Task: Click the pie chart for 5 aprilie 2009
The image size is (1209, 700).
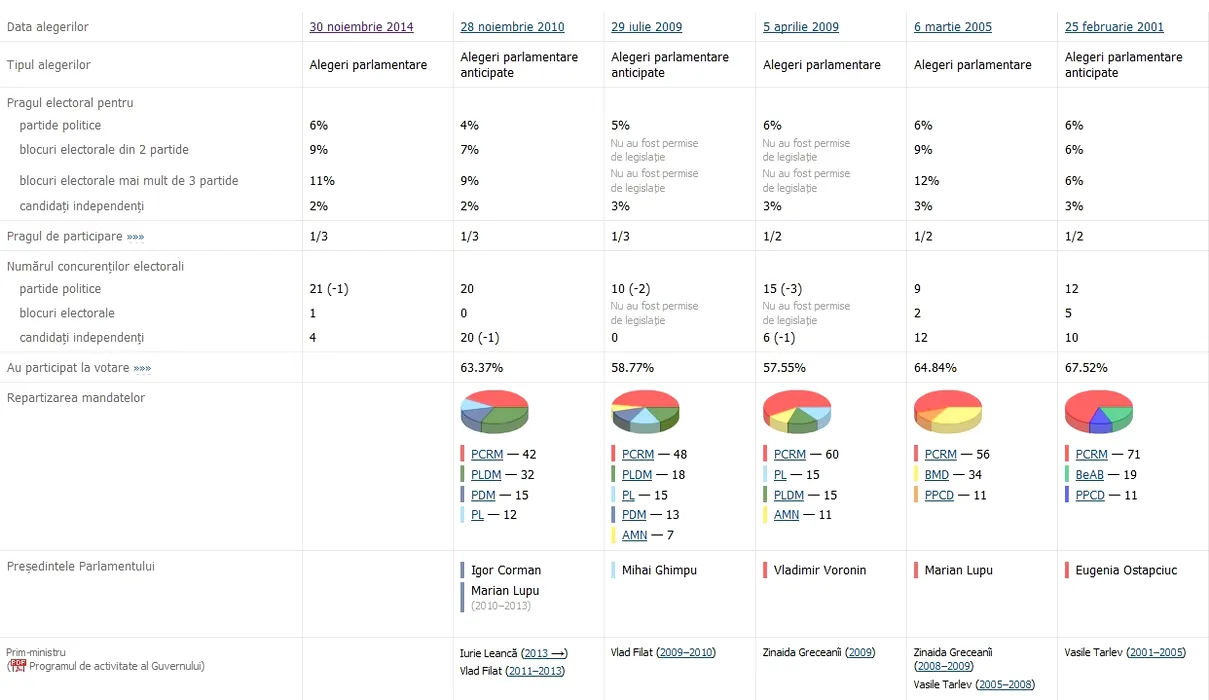Action: [x=796, y=411]
